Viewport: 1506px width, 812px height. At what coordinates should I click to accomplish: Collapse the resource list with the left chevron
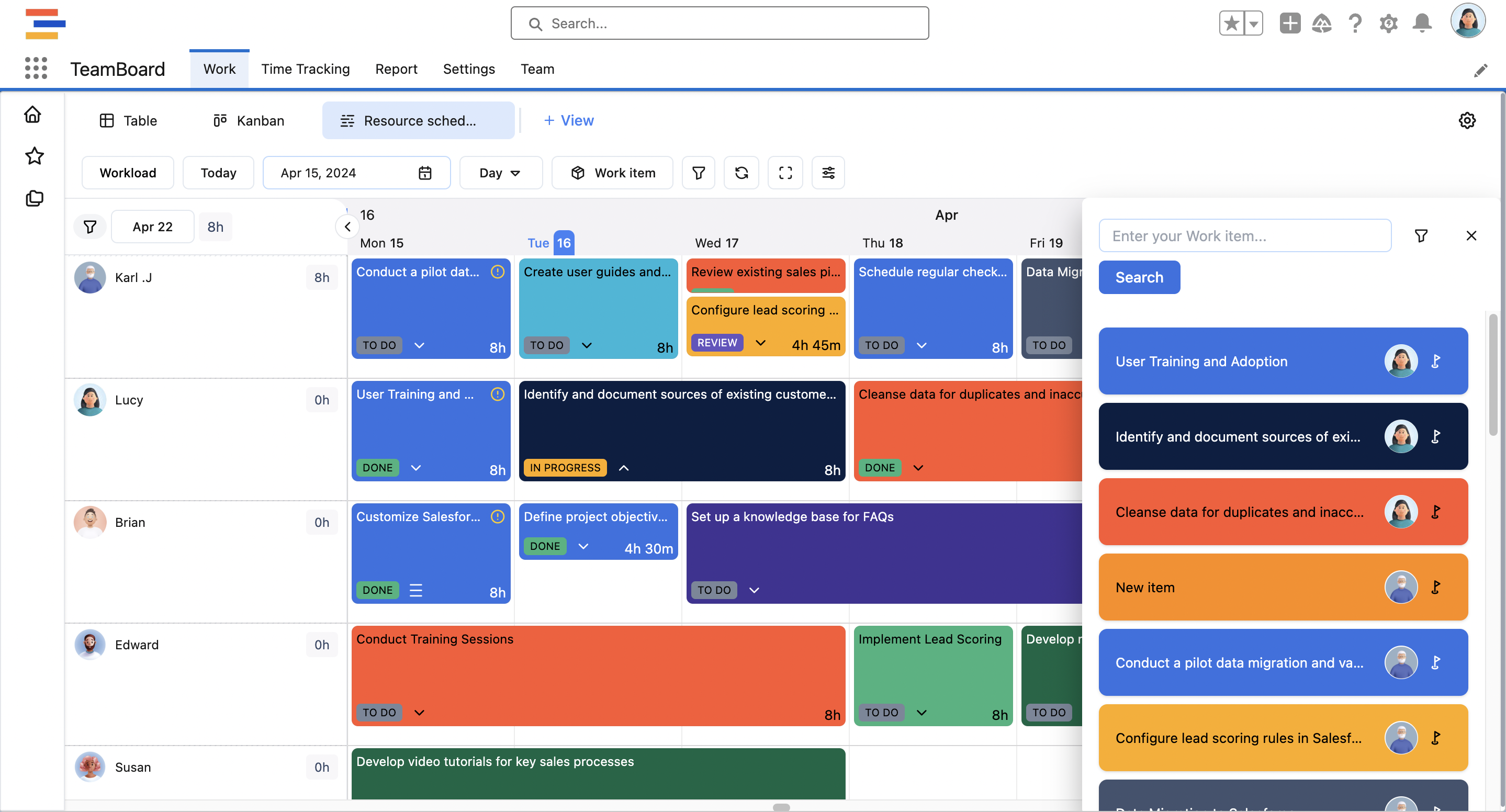tap(347, 227)
